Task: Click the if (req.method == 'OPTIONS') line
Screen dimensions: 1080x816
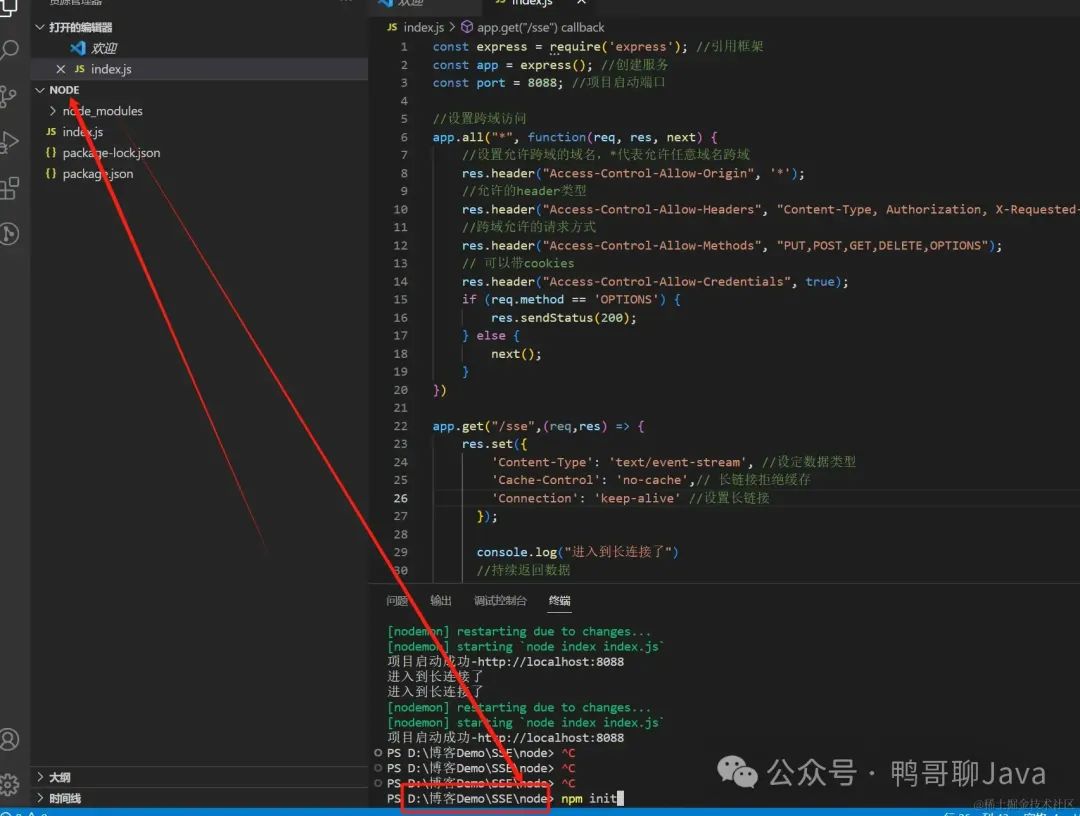Action: coord(572,300)
